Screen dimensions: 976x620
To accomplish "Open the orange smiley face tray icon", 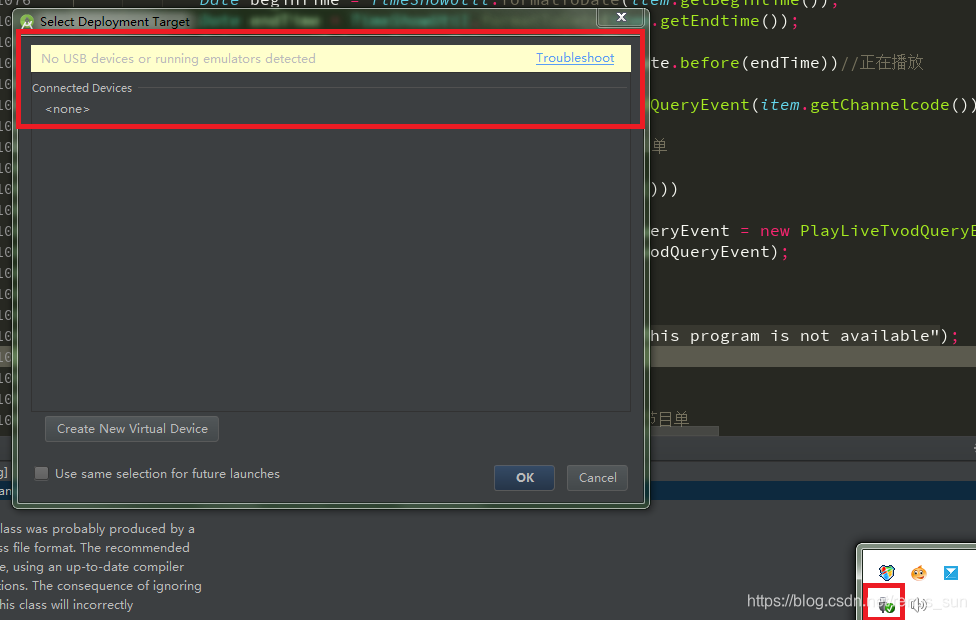I will (919, 572).
